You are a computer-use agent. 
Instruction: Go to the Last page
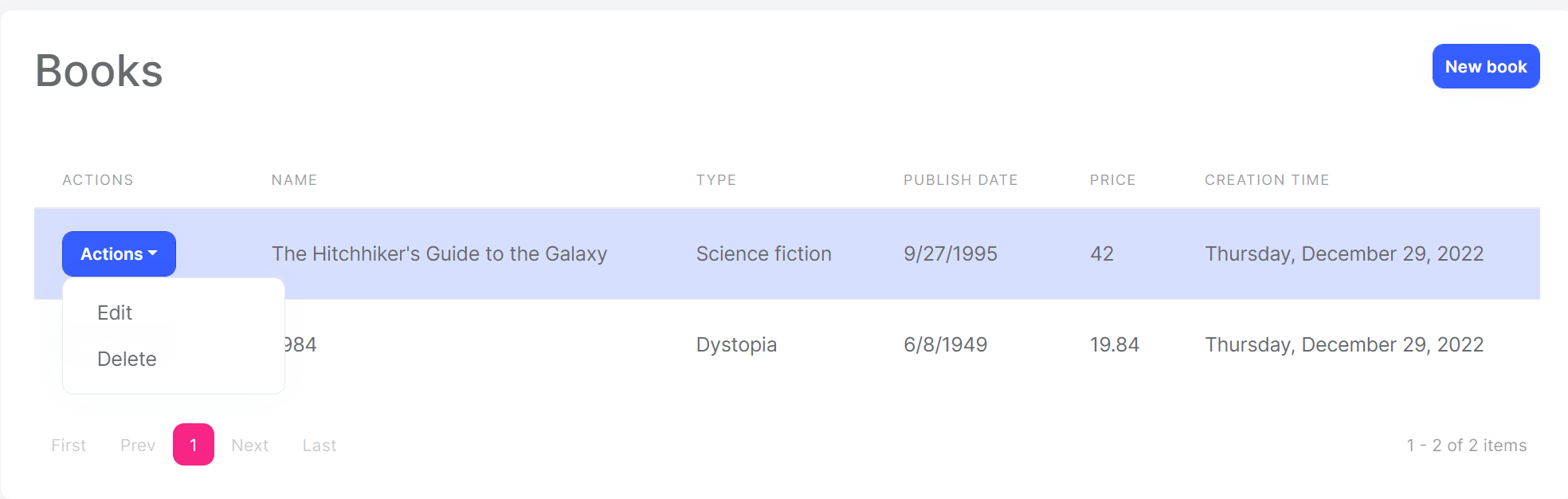pos(319,445)
